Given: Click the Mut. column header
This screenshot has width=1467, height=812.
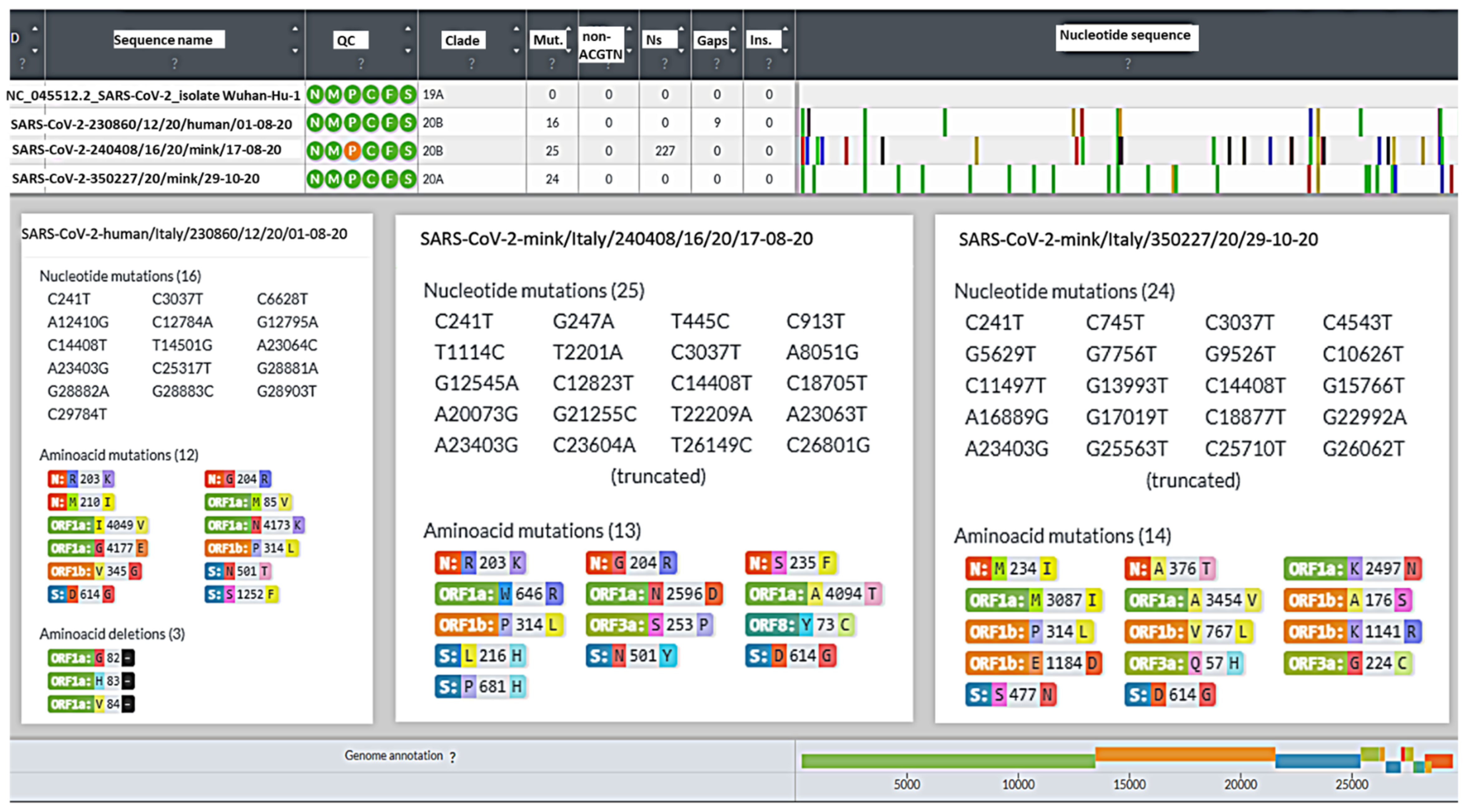Looking at the screenshot, I should 548,40.
